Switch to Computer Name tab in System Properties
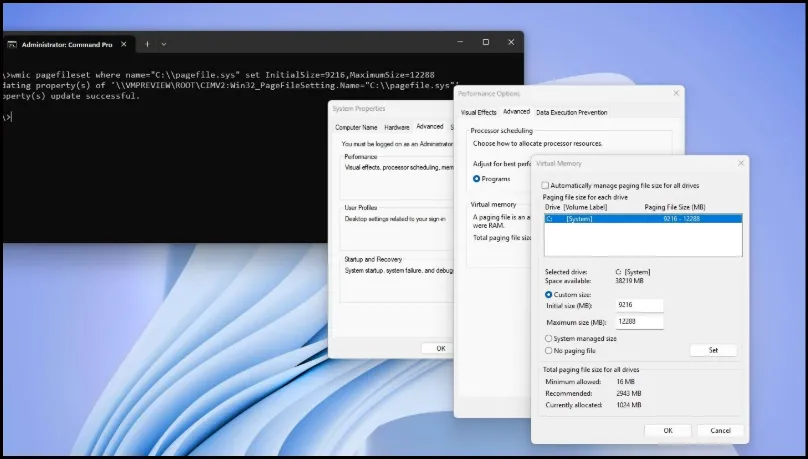The width and height of the screenshot is (808, 459). pyautogui.click(x=356, y=127)
